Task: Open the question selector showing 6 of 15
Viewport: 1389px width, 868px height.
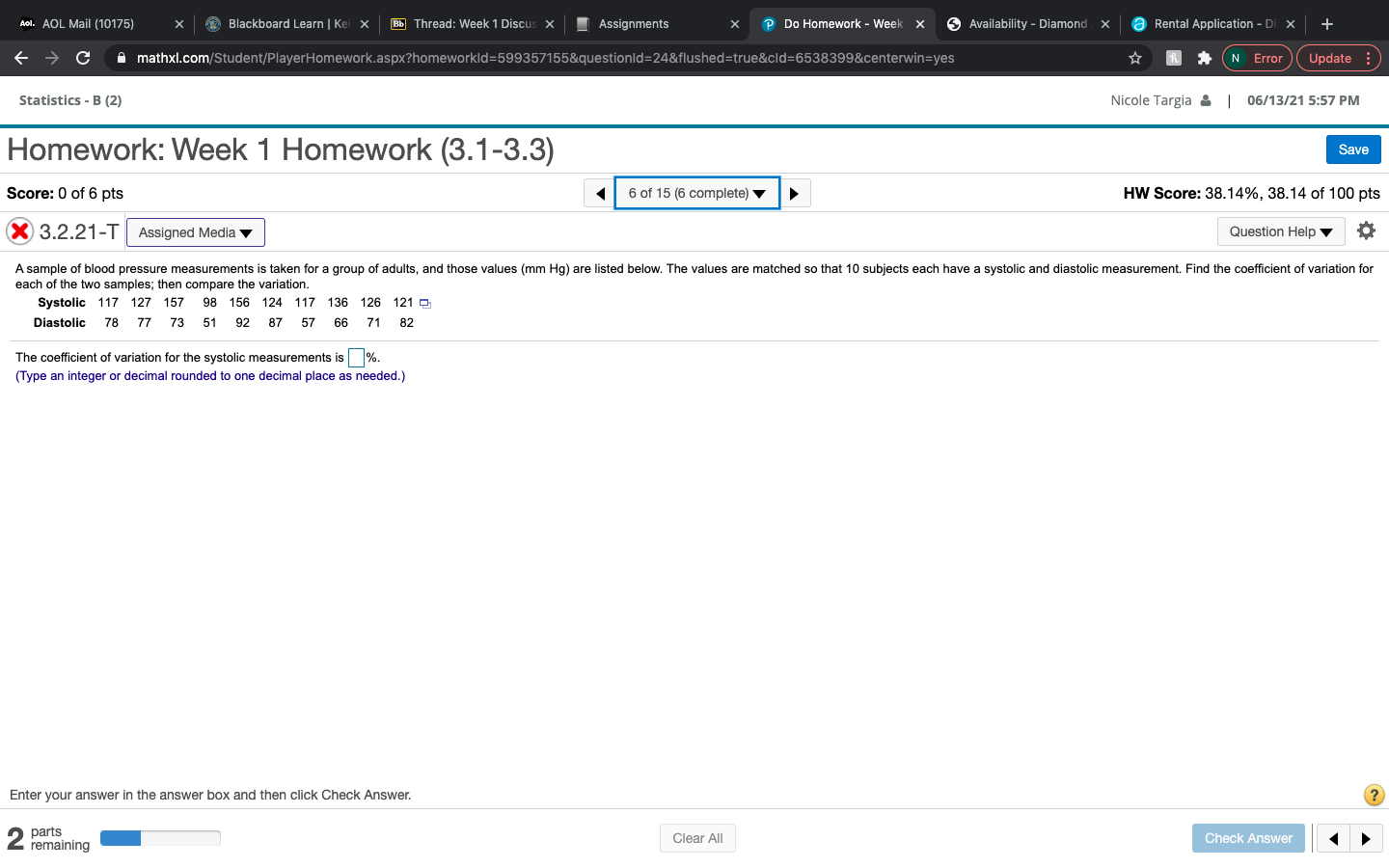Action: tap(696, 192)
